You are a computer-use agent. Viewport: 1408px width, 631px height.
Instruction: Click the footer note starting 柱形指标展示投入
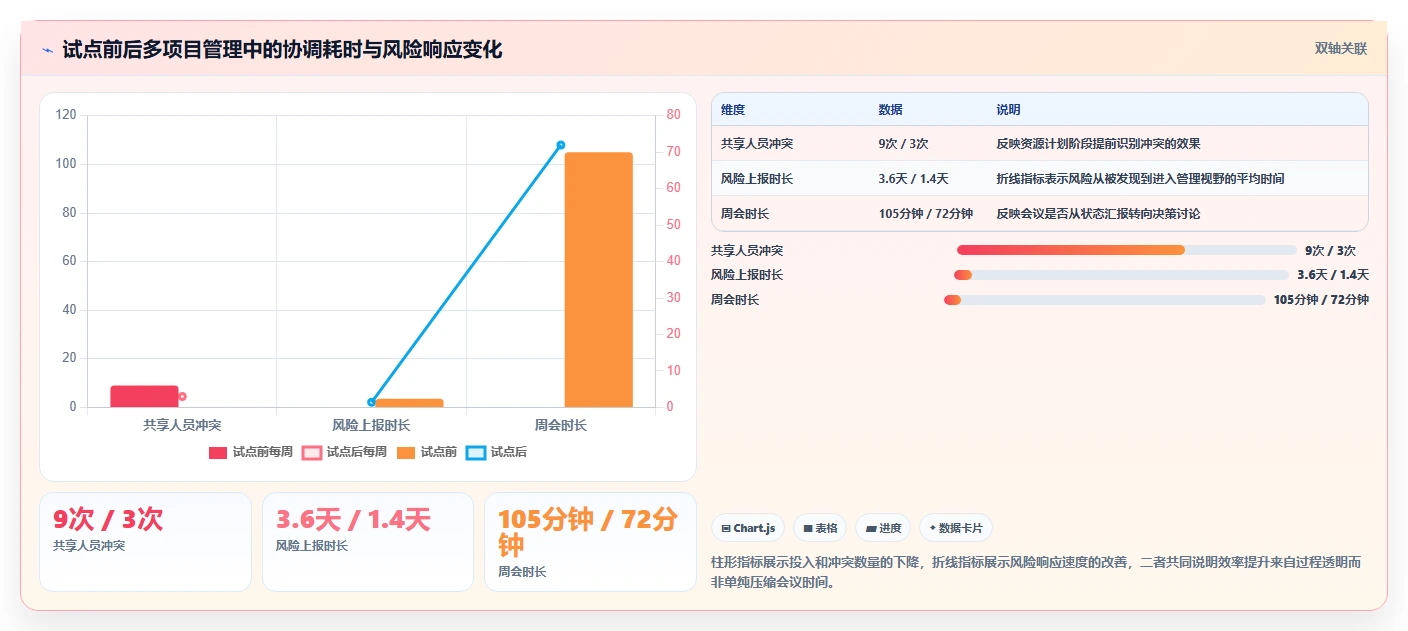1034,572
